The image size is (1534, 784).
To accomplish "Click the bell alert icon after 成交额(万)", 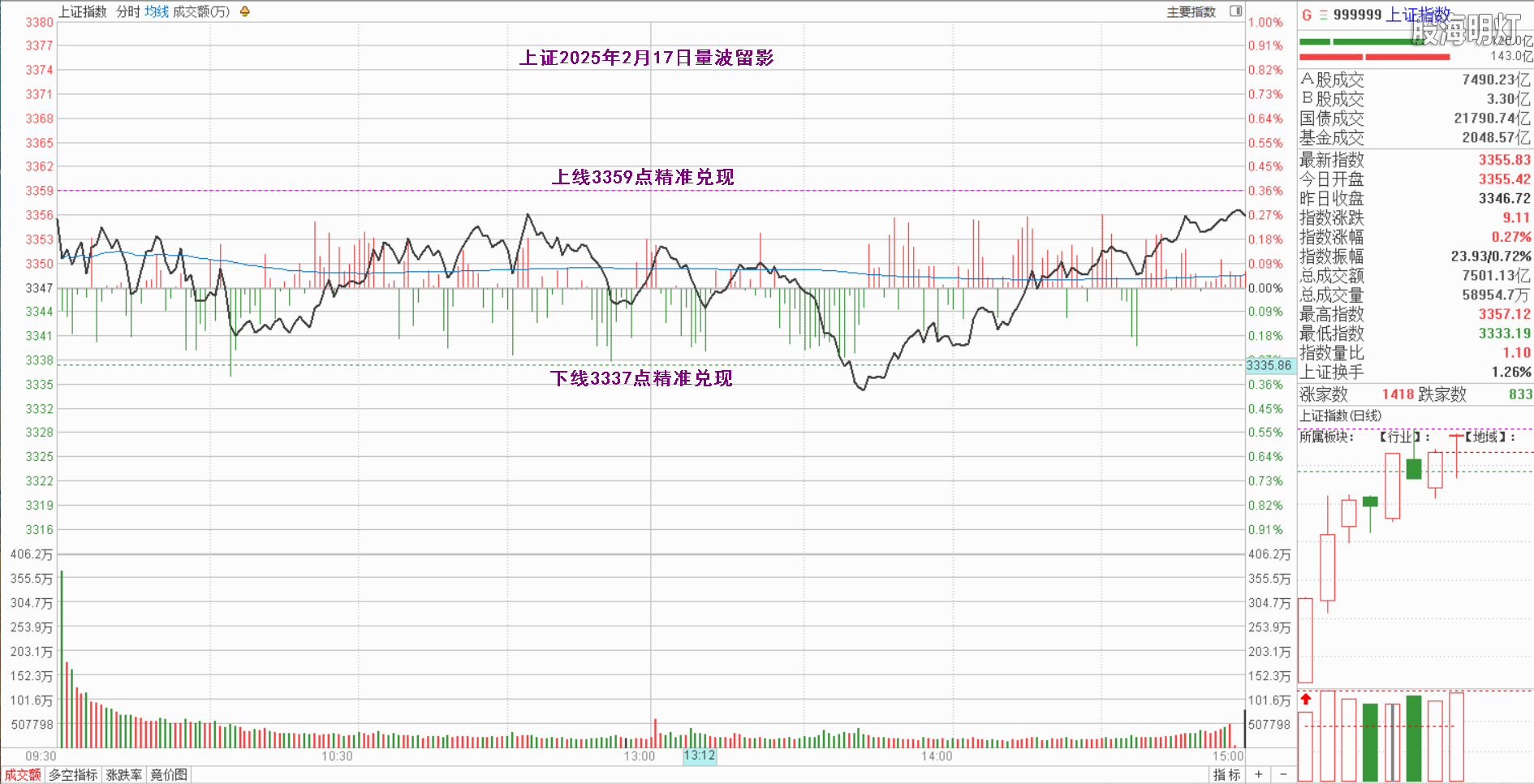I will click(245, 11).
